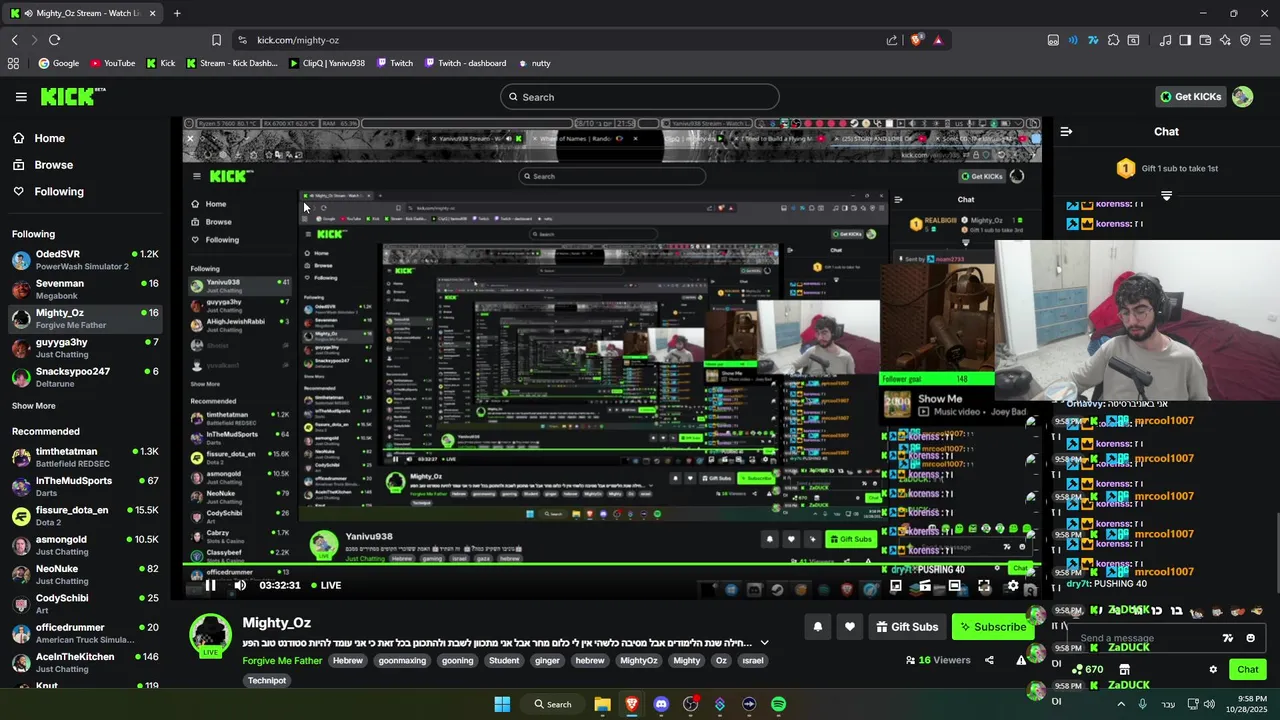Expand the stream title description chevron
The width and height of the screenshot is (1280, 720).
point(764,643)
